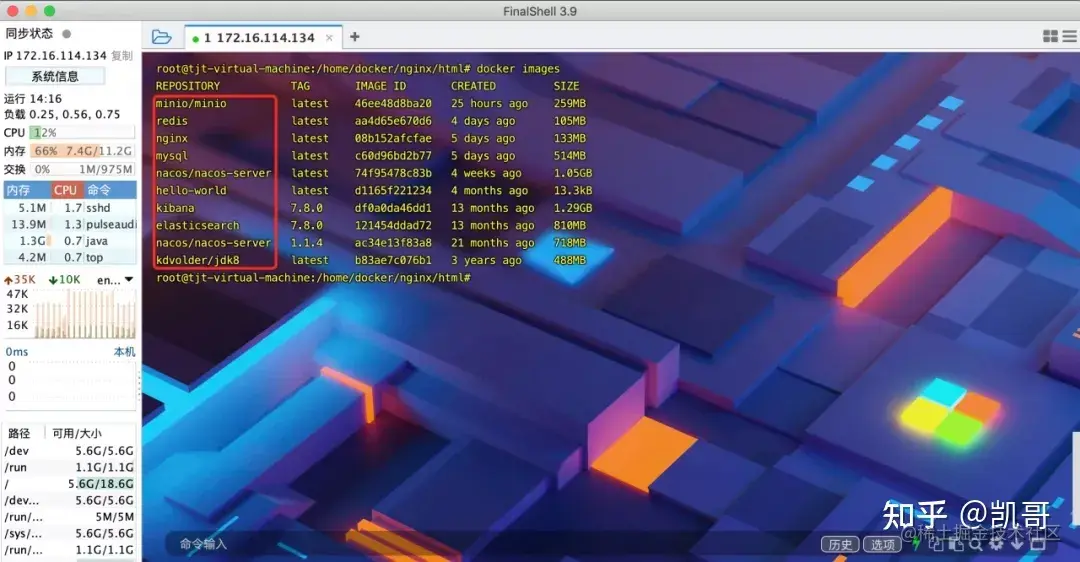
Task: Sort process list by CPU column
Action: [x=66, y=190]
